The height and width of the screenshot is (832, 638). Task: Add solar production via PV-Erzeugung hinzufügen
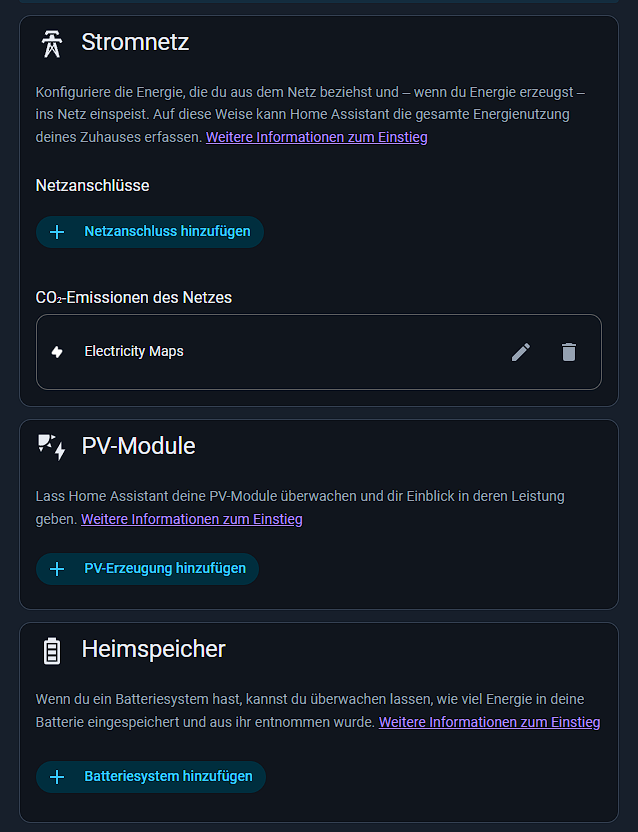pyautogui.click(x=148, y=569)
